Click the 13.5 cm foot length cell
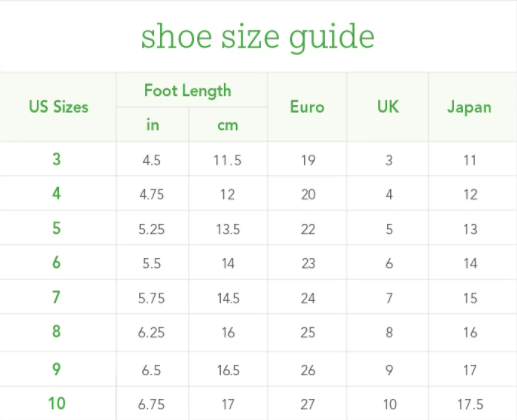Screen dimensions: 517x420 click(x=228, y=229)
